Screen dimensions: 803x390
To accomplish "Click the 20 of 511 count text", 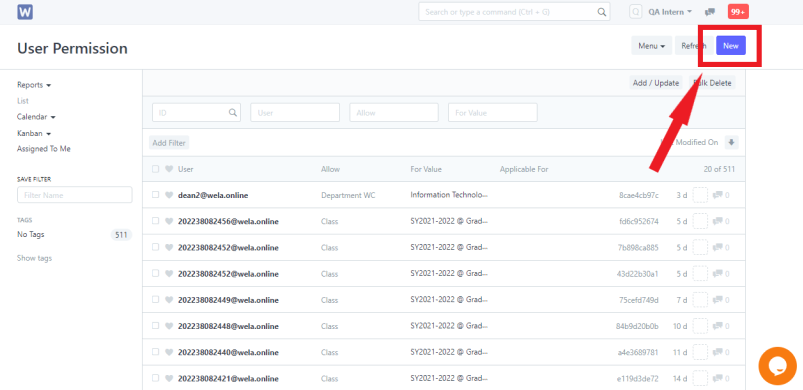I will point(720,169).
